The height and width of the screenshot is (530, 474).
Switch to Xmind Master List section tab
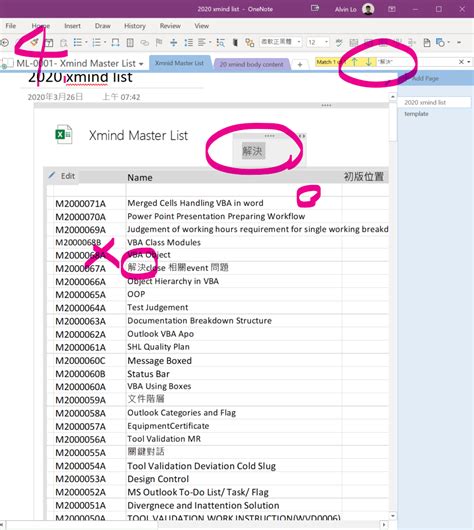[180, 63]
